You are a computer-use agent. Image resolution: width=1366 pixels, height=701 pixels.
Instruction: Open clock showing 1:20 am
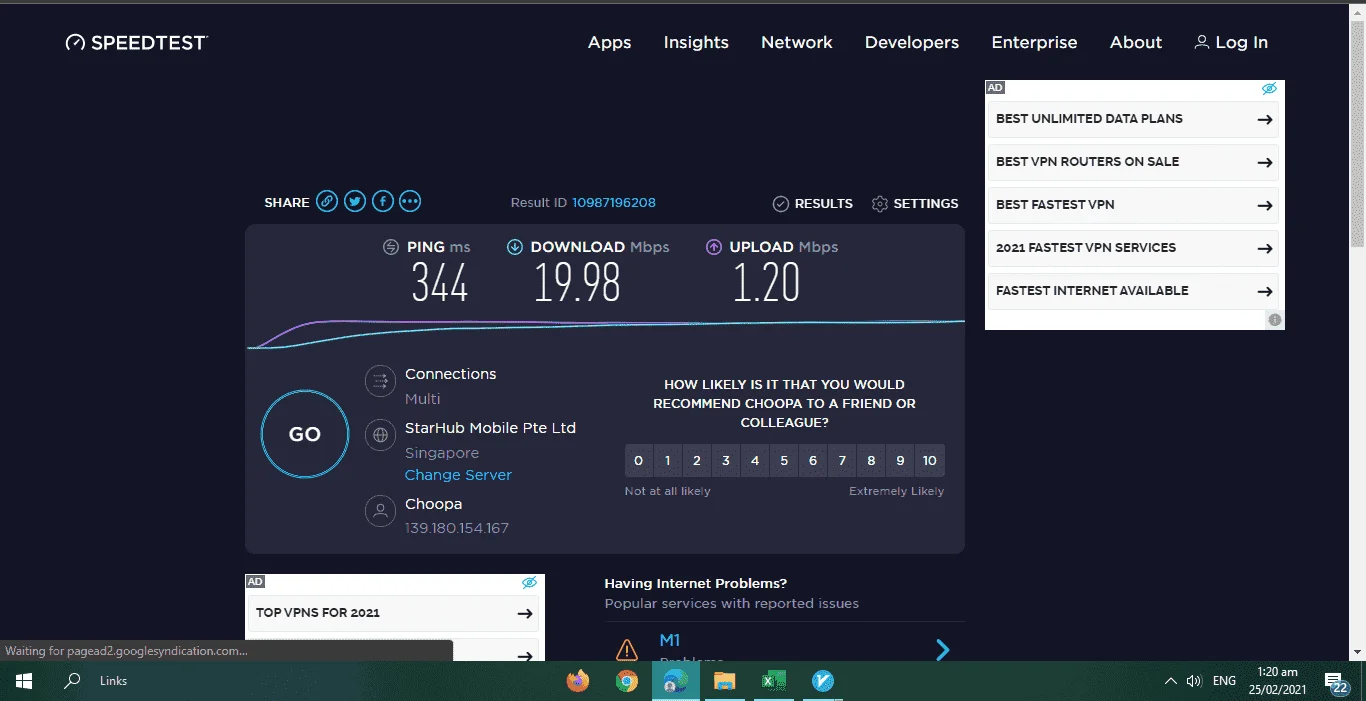click(x=1278, y=681)
